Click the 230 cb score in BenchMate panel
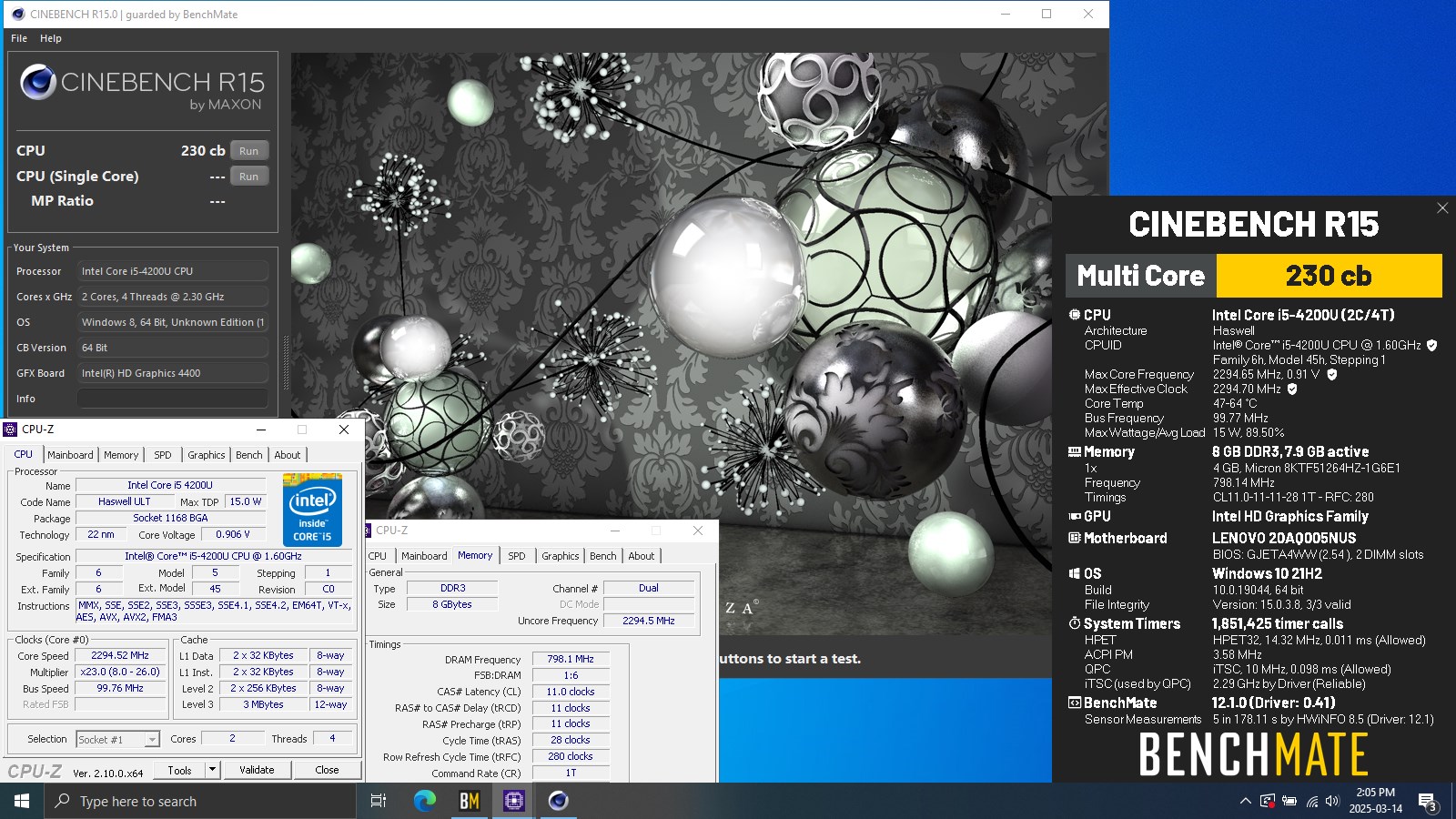1456x819 pixels. pos(1329,276)
